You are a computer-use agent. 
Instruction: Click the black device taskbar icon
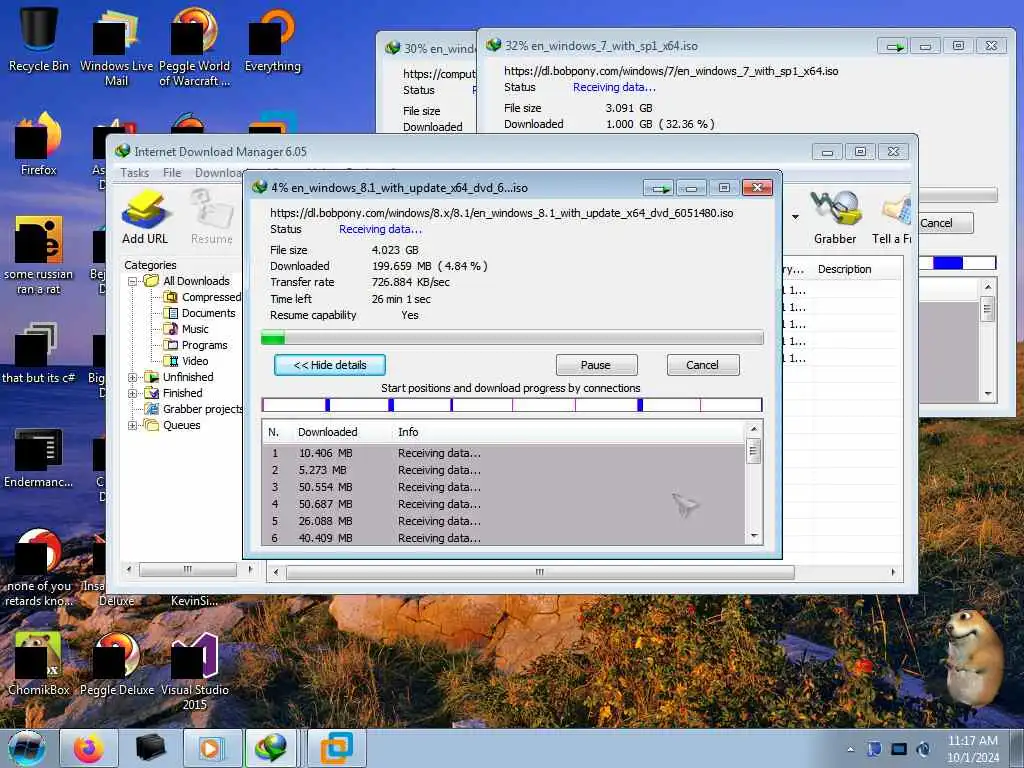point(150,748)
